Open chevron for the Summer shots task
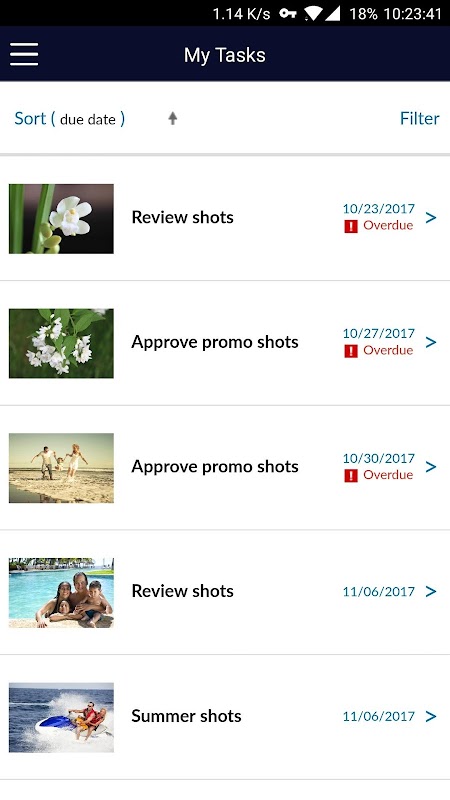The width and height of the screenshot is (450, 800). (431, 716)
